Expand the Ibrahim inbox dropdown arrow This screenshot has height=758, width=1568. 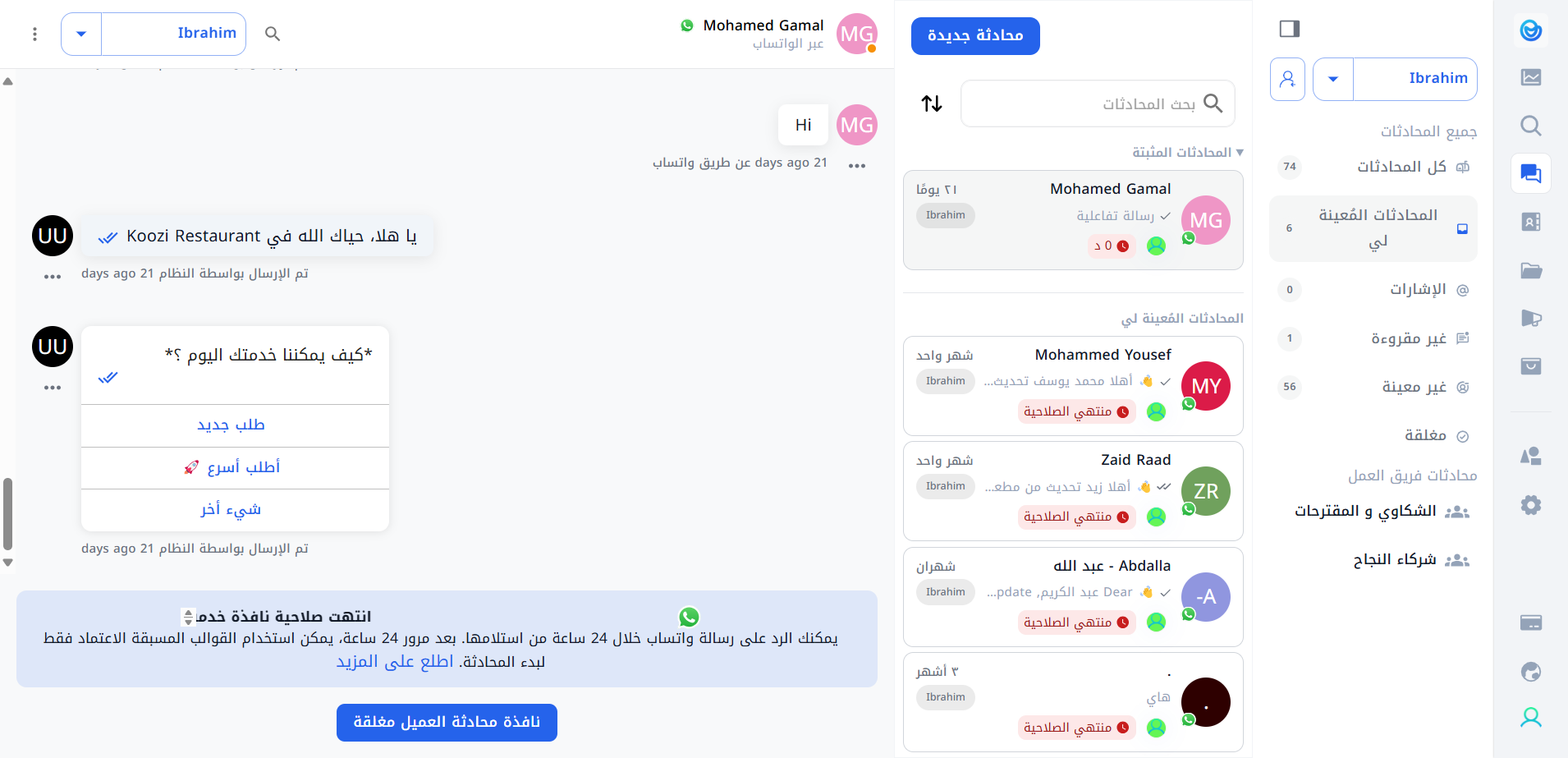coord(1333,79)
